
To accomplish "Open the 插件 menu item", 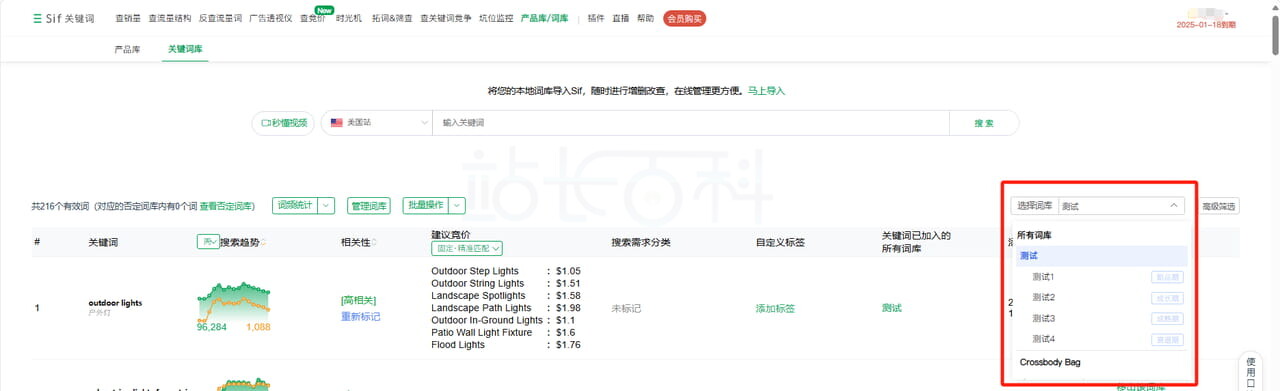I will (596, 18).
